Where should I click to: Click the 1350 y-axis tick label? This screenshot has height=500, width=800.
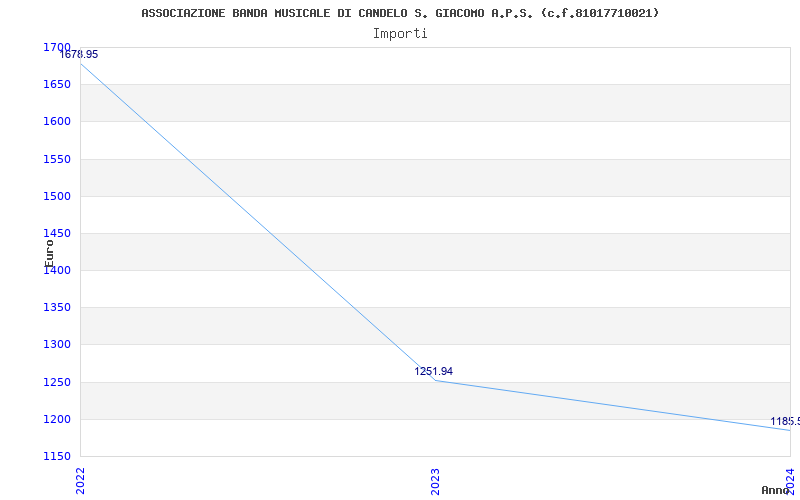57,307
